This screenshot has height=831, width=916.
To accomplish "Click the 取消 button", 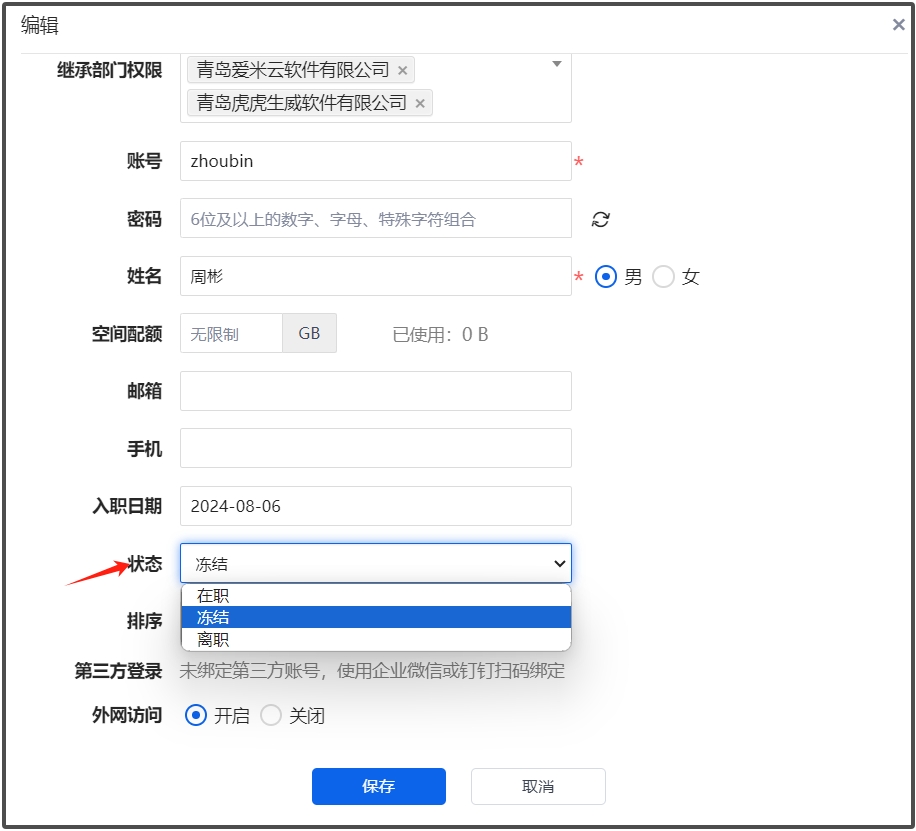I will click(x=538, y=786).
